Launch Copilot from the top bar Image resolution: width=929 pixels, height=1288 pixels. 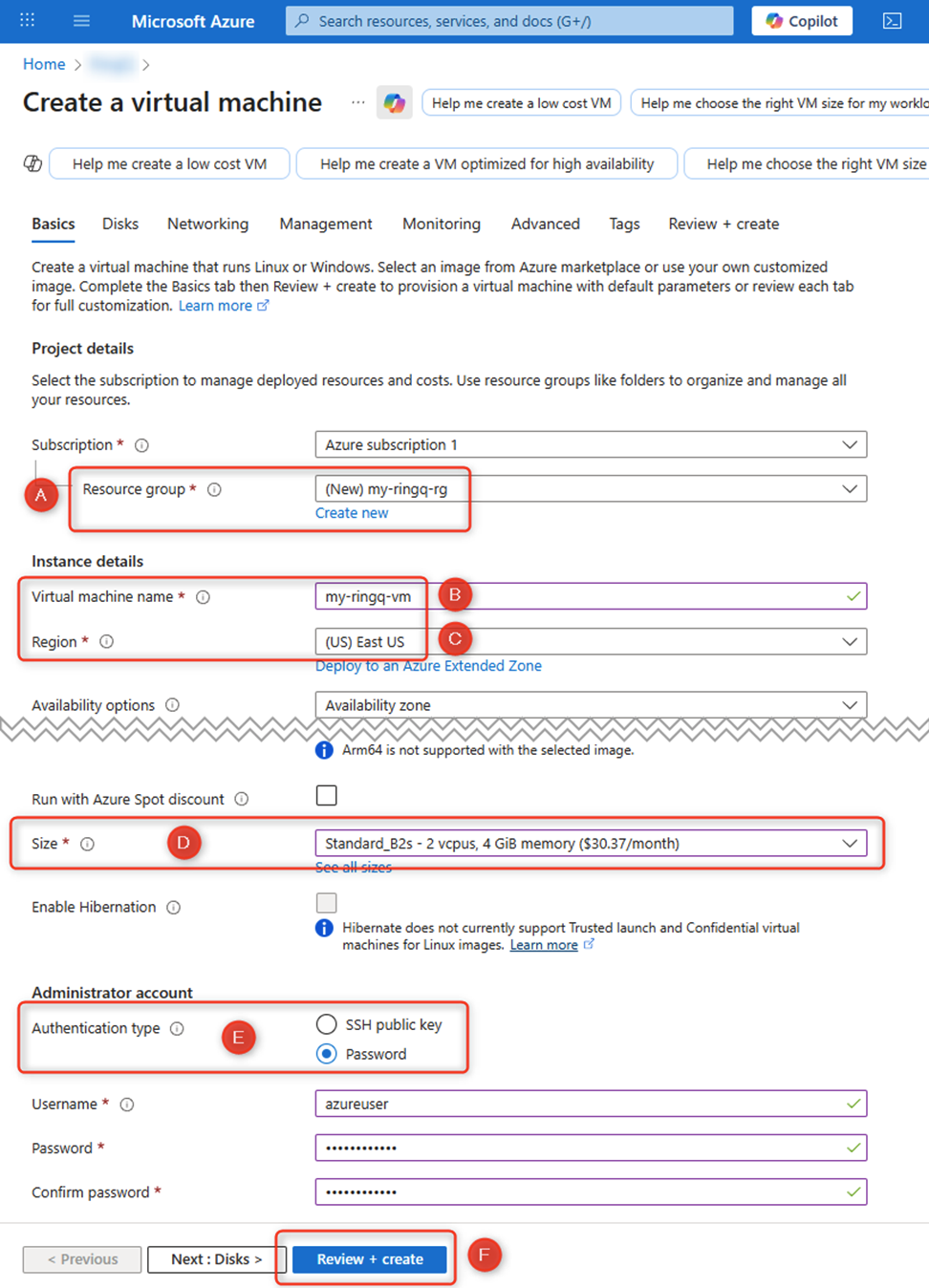pos(801,20)
